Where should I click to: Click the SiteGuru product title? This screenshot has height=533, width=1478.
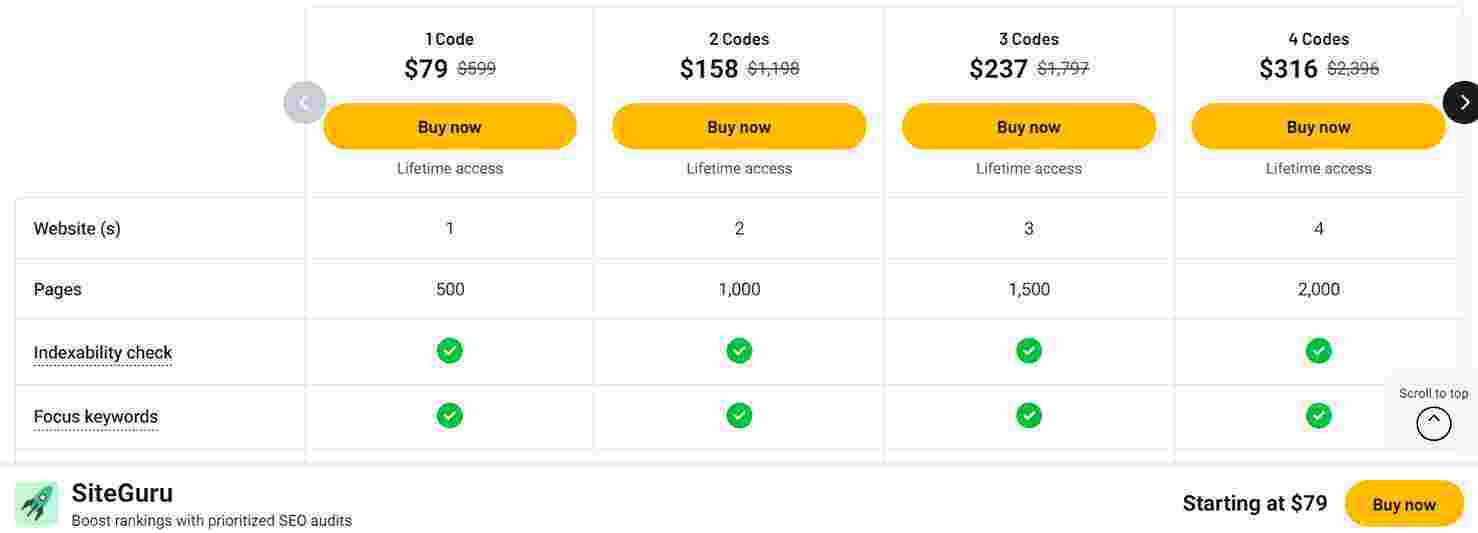coord(122,493)
